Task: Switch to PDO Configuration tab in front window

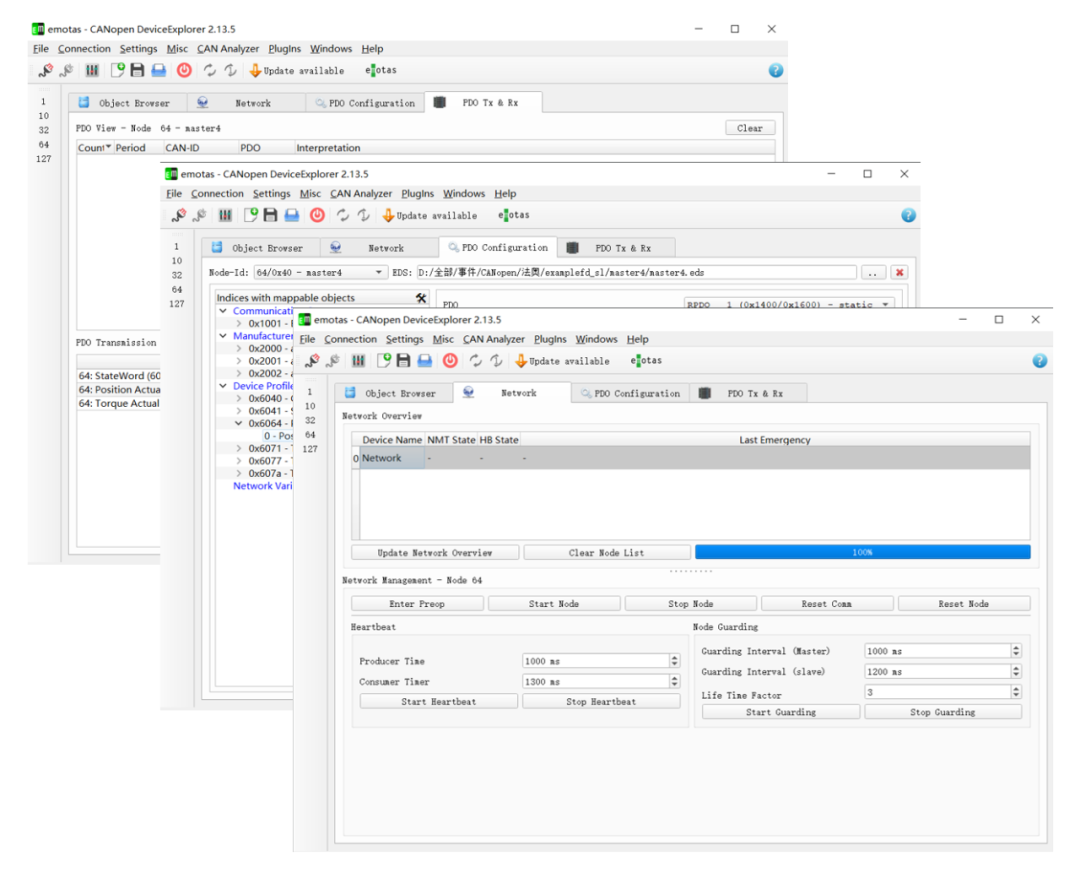Action: 630,393
